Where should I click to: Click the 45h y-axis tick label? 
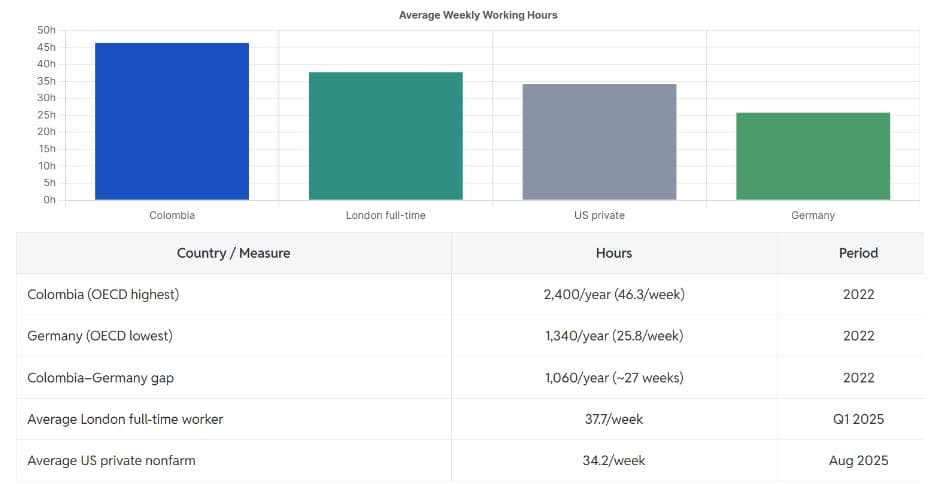[x=46, y=47]
